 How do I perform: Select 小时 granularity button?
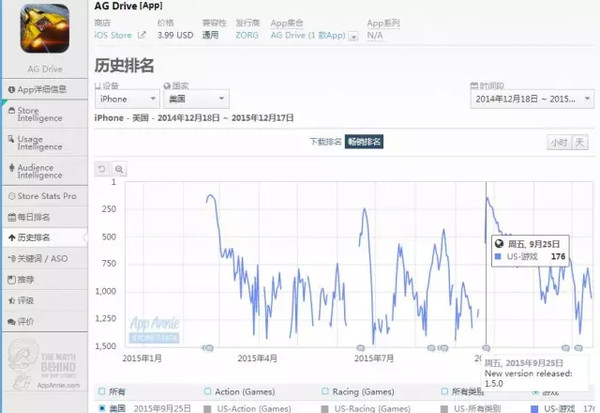(x=559, y=142)
